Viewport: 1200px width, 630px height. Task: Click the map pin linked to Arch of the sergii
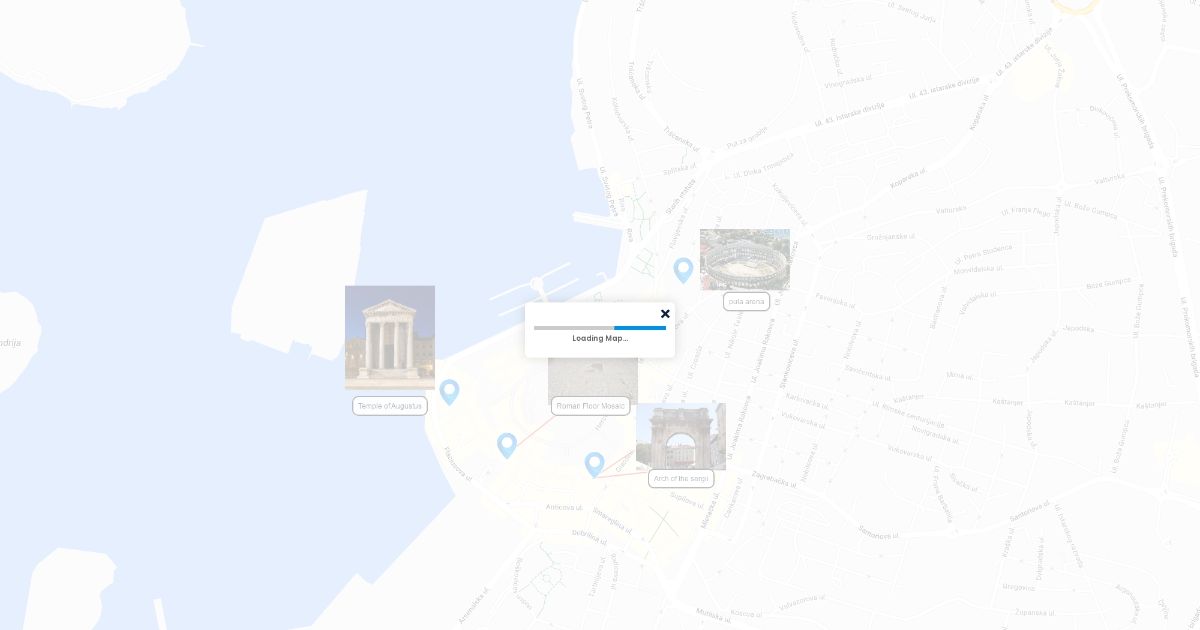coord(594,463)
